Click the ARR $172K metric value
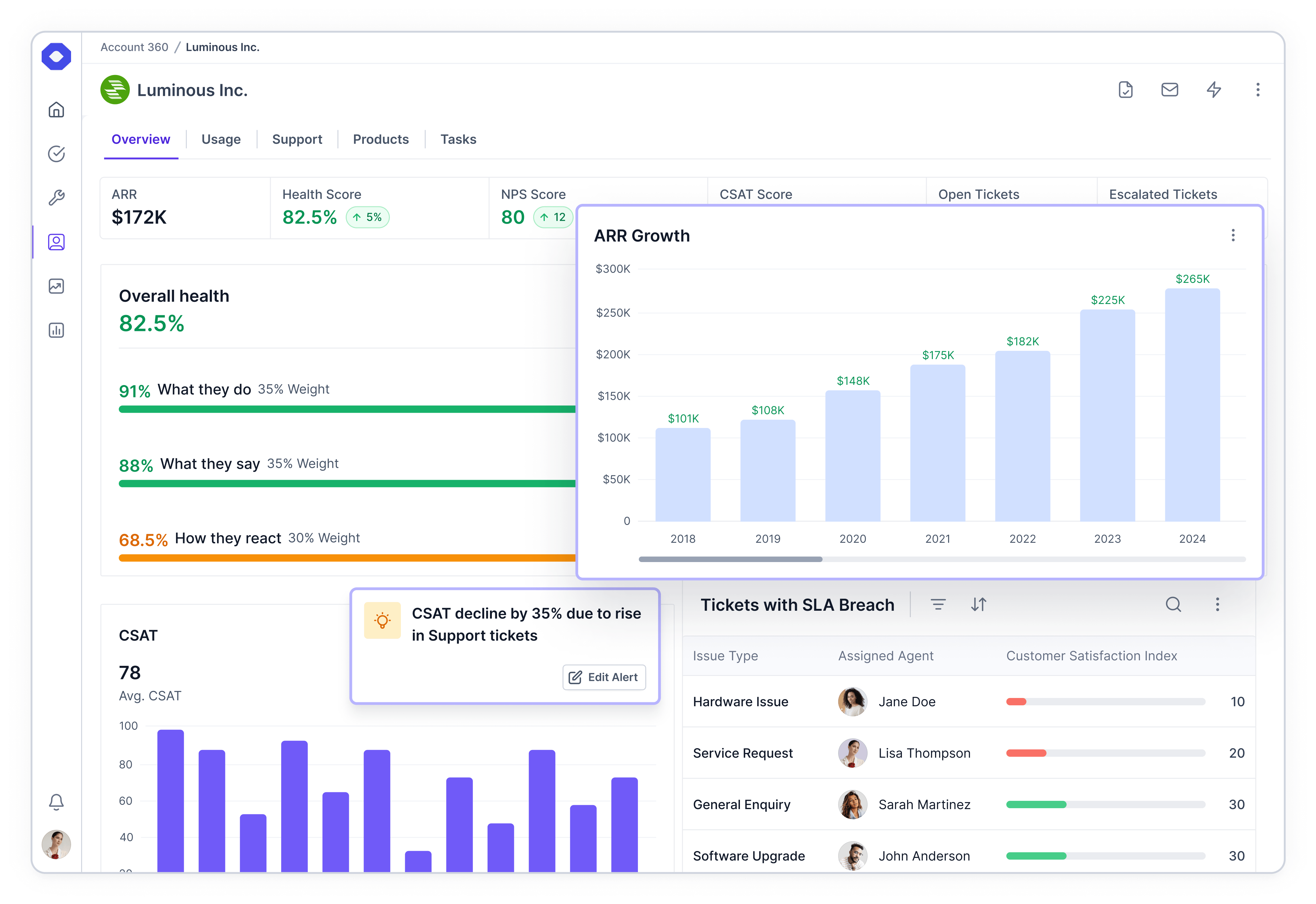This screenshot has width=1316, height=904. tap(139, 217)
